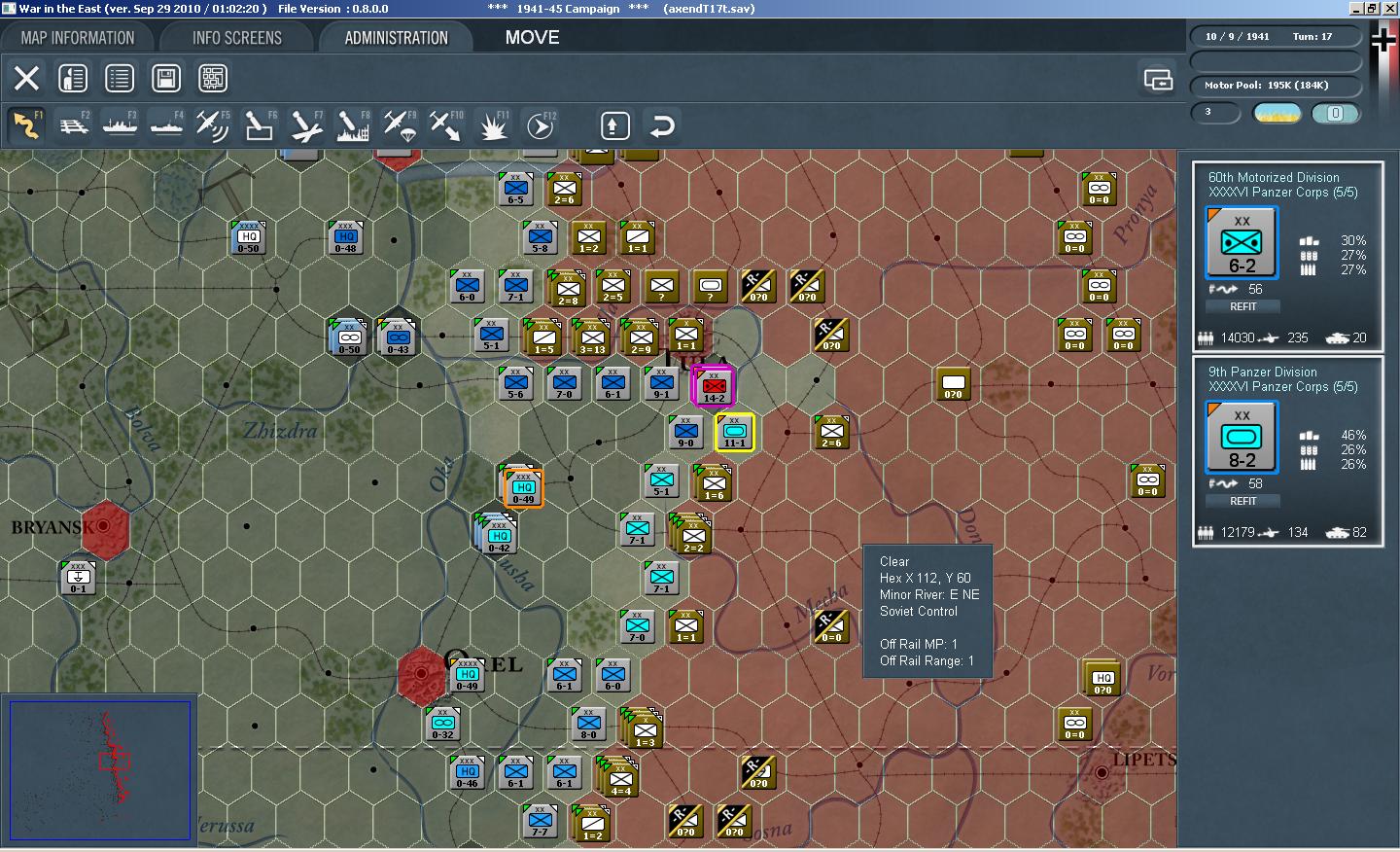Screen dimensions: 1400x852
Task: Click the weather indicator sky swatch
Action: (x=1277, y=114)
